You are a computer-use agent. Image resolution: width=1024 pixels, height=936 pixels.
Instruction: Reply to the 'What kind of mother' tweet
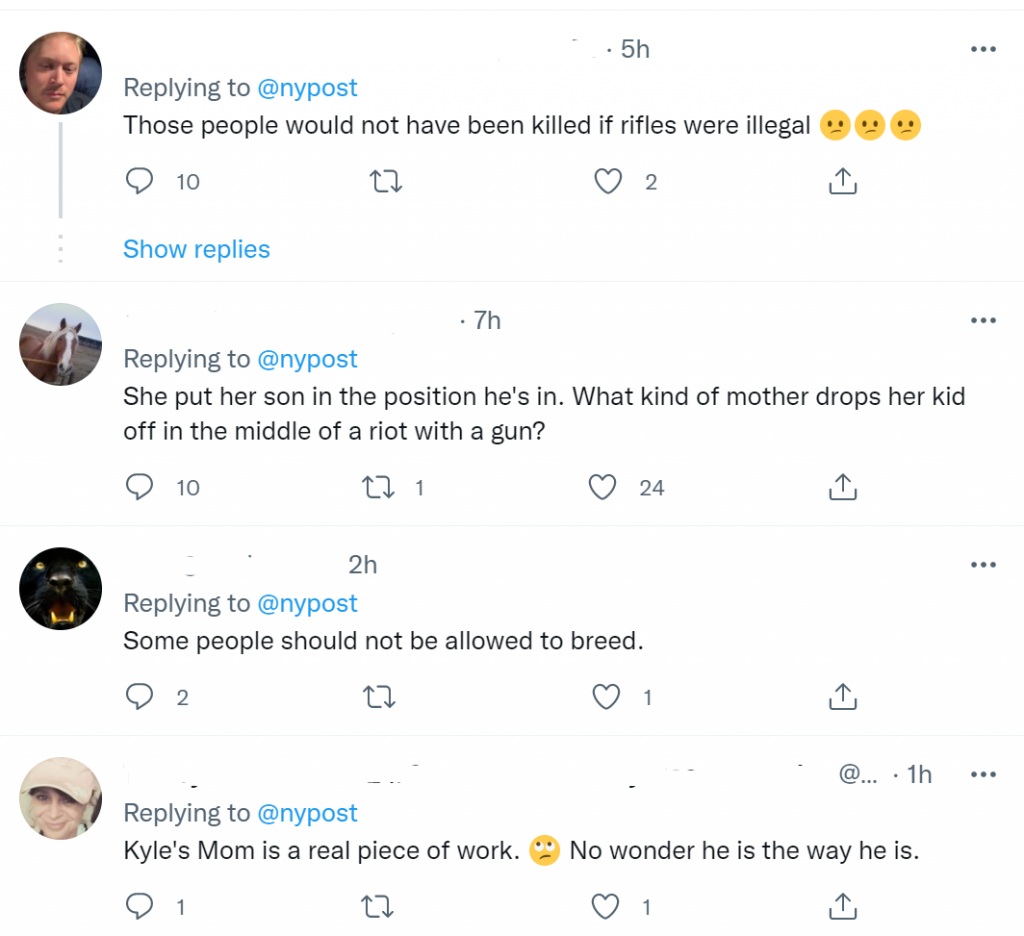[141, 487]
